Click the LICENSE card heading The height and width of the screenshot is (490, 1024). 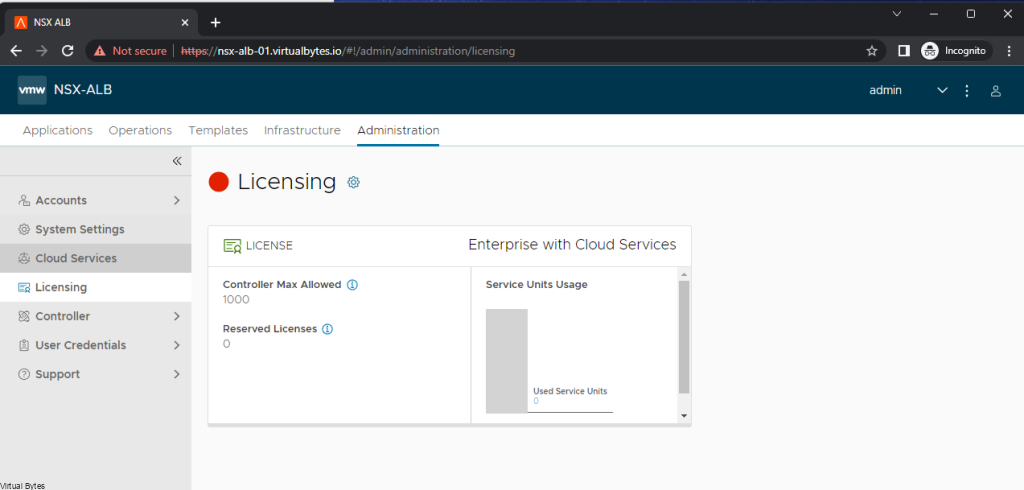pyautogui.click(x=269, y=246)
